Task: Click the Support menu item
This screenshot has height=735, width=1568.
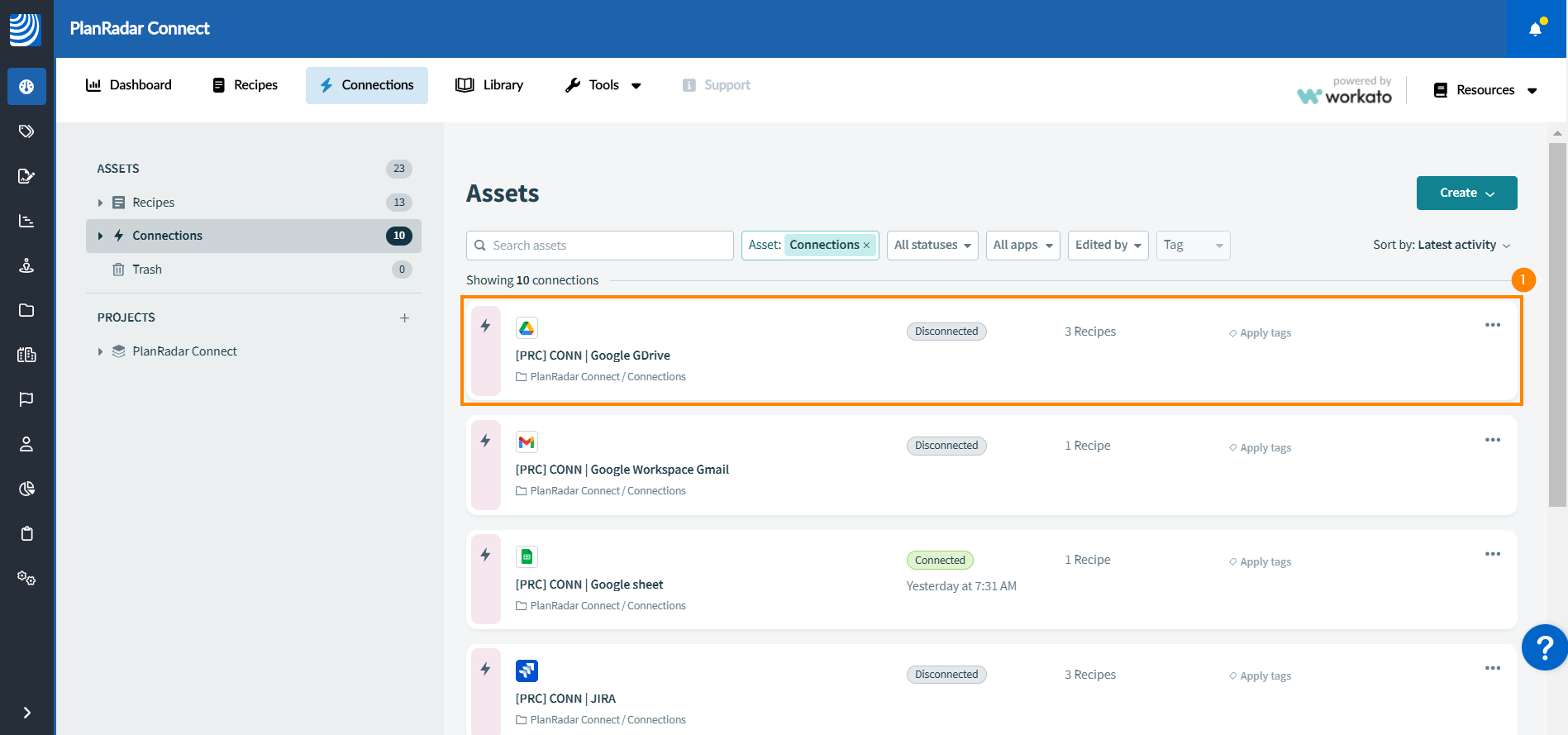Action: tap(717, 85)
